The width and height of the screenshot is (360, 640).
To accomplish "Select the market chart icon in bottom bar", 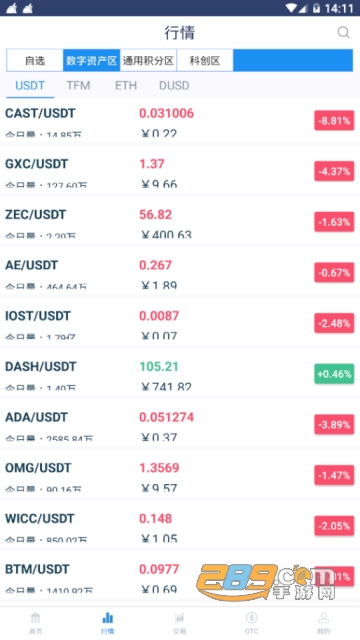I will tap(108, 618).
